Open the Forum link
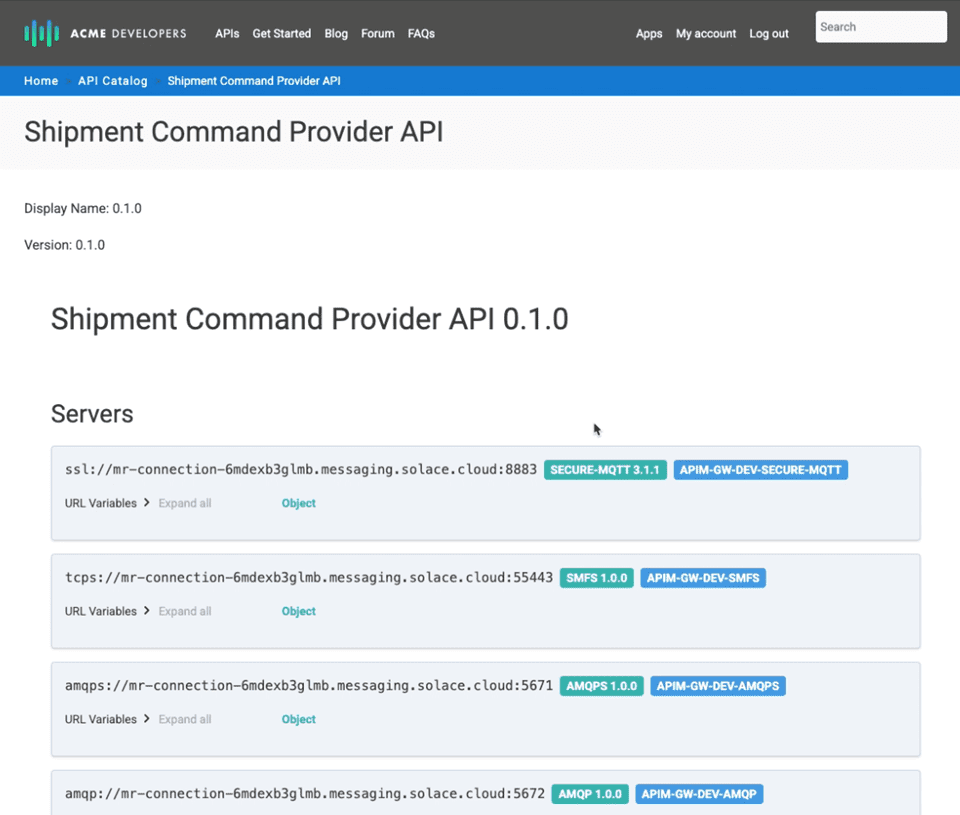The image size is (960, 815). tap(378, 33)
